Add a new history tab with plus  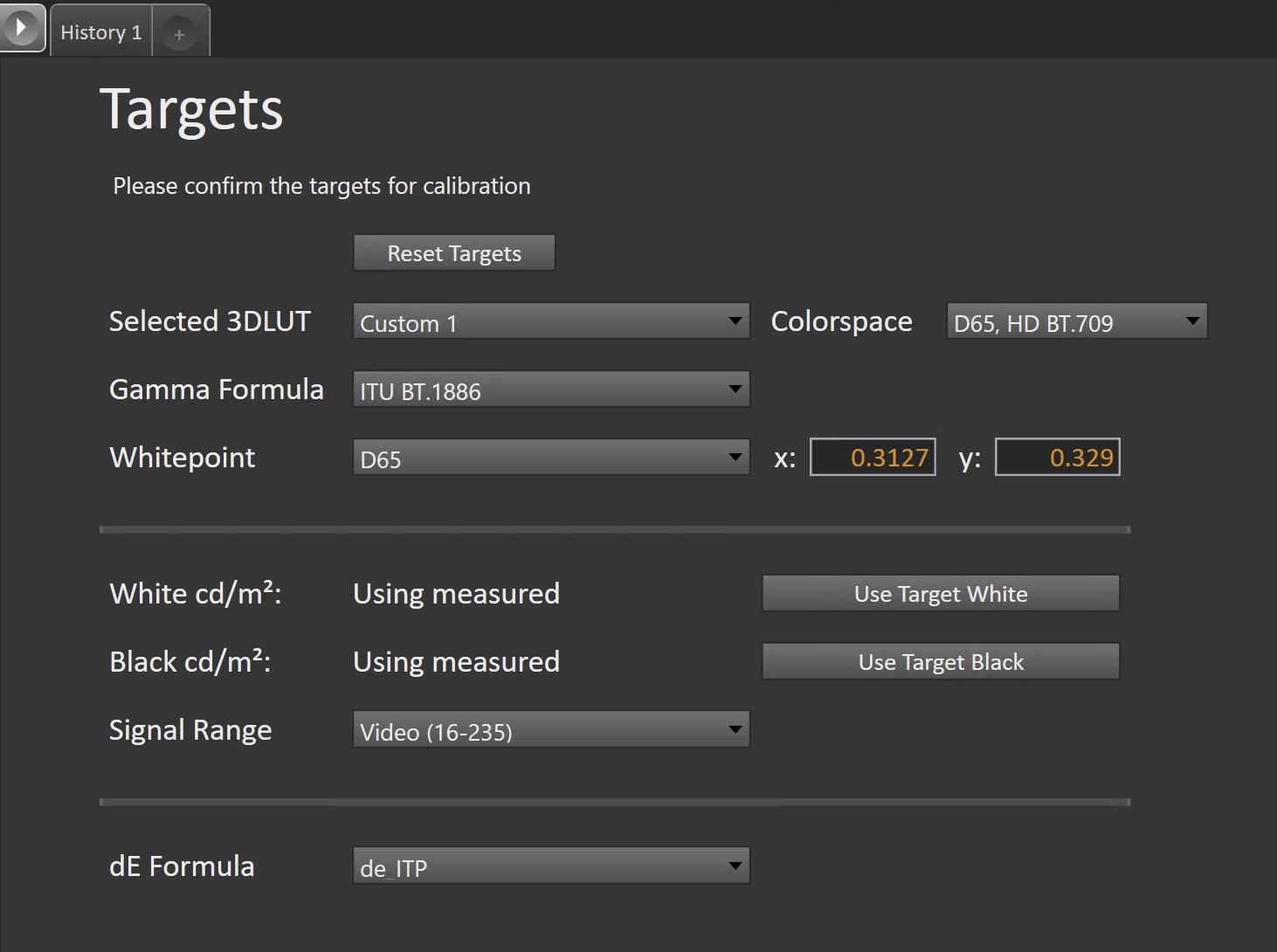click(179, 34)
